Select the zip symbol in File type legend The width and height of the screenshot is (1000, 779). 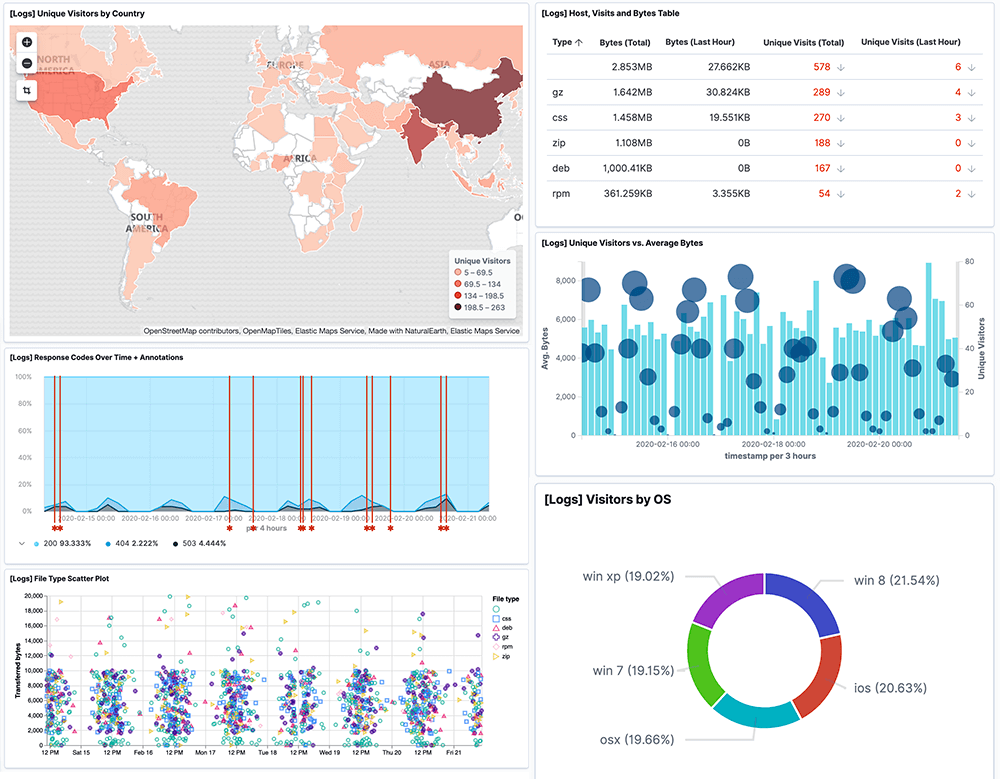click(497, 656)
